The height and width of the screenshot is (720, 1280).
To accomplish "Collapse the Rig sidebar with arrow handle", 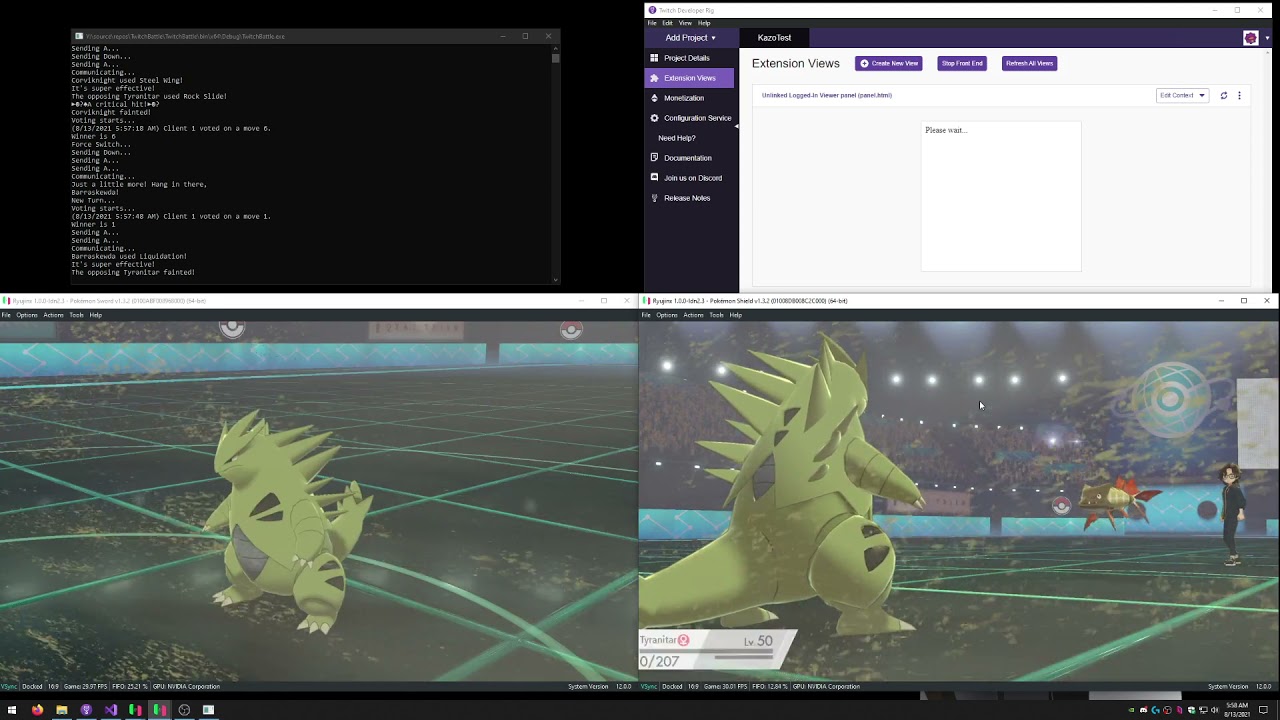I will pyautogui.click(x=737, y=126).
